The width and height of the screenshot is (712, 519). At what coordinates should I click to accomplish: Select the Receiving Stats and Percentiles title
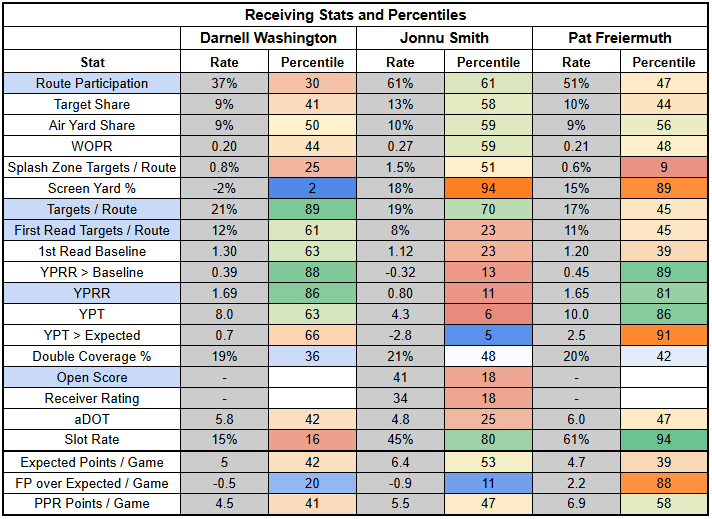pos(355,15)
